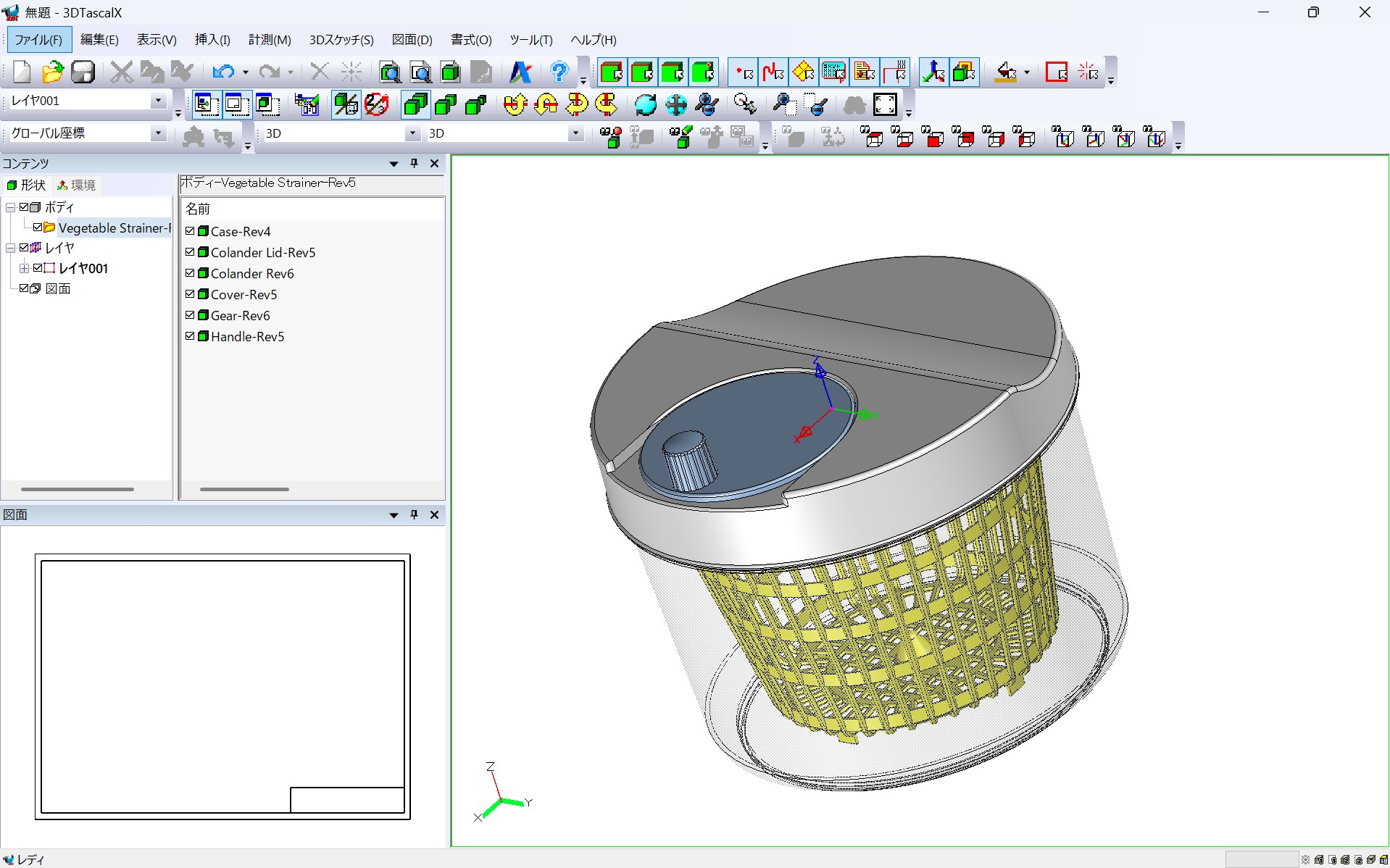1390x868 pixels.
Task: Save the document with the floppy disk icon
Action: (83, 72)
